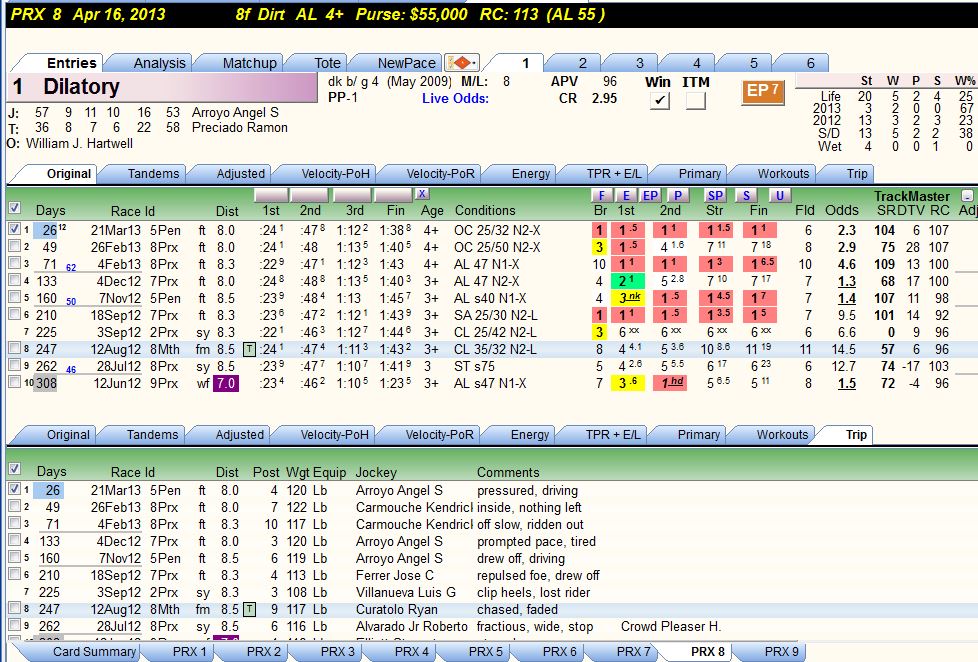This screenshot has width=978, height=662.
Task: Click the red 1 hd cell of 12Jun12 race
Action: coord(670,383)
